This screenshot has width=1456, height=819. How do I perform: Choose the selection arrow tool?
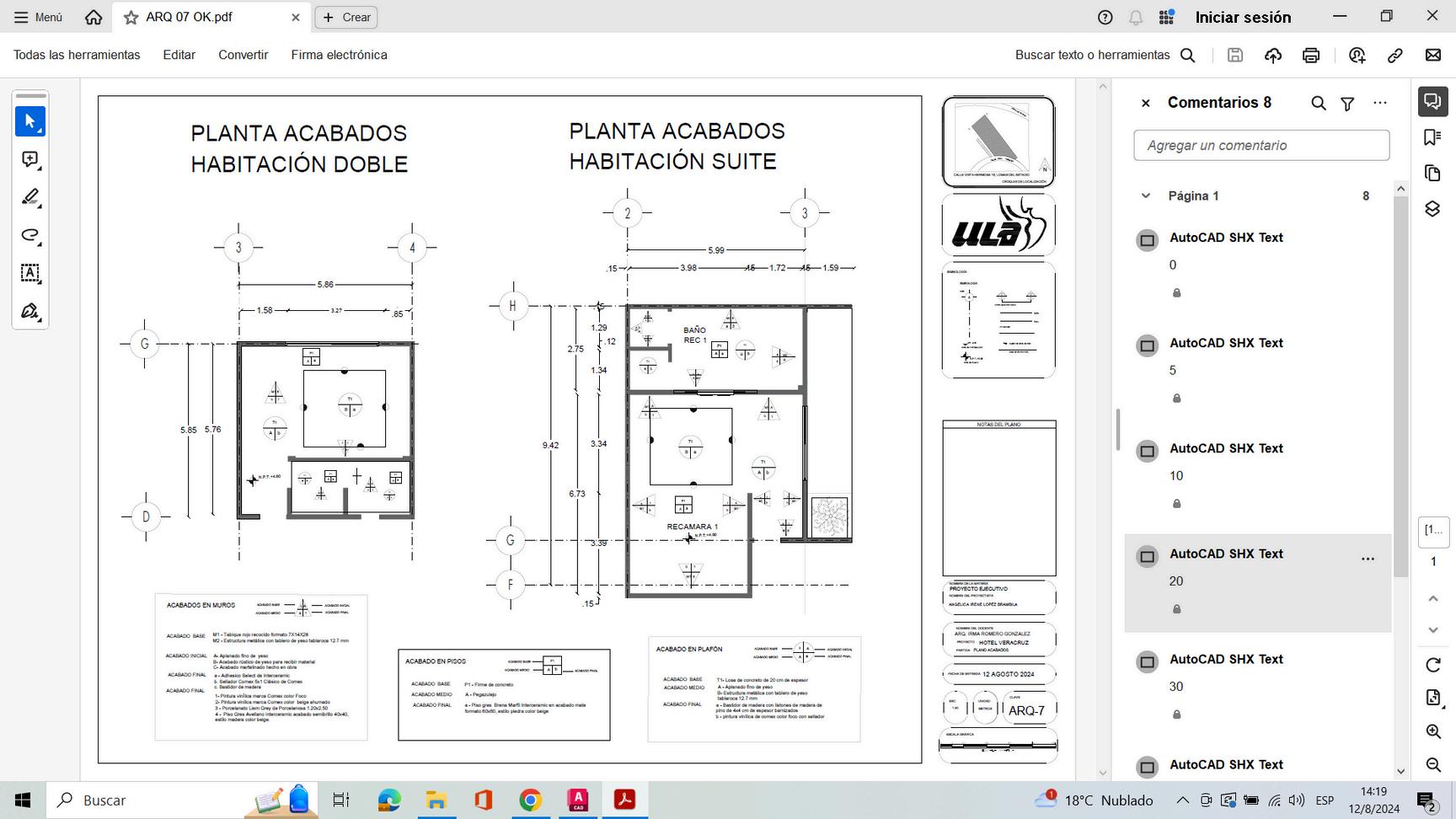click(x=30, y=121)
